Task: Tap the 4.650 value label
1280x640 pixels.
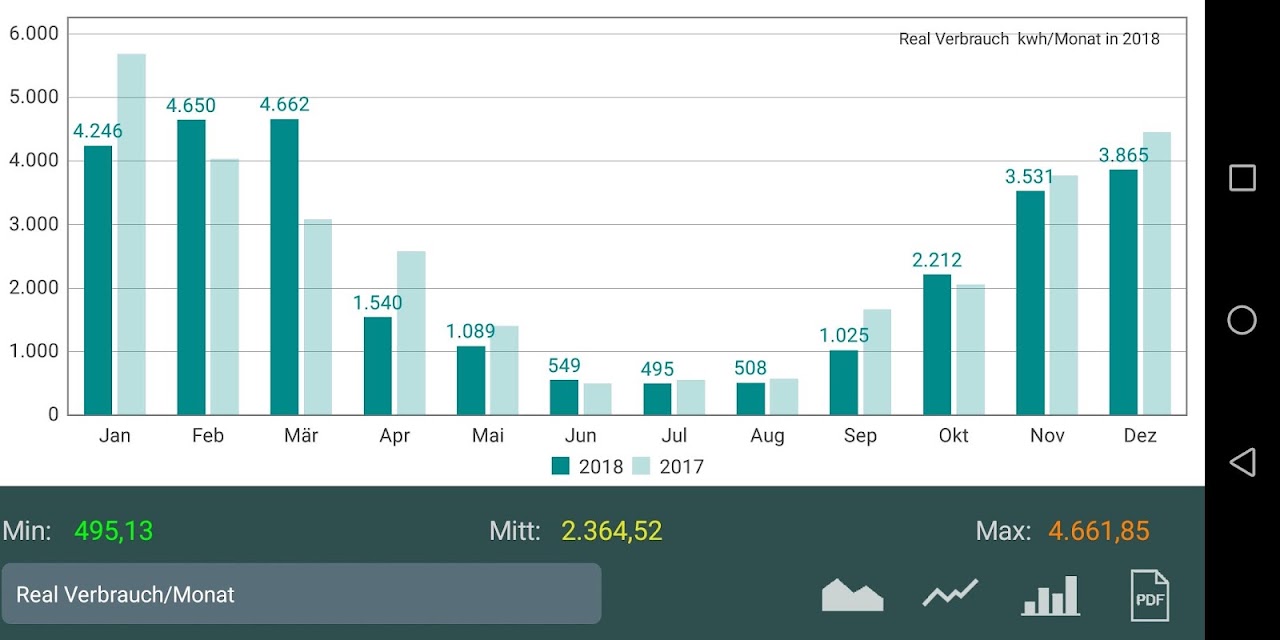Action: pyautogui.click(x=191, y=106)
